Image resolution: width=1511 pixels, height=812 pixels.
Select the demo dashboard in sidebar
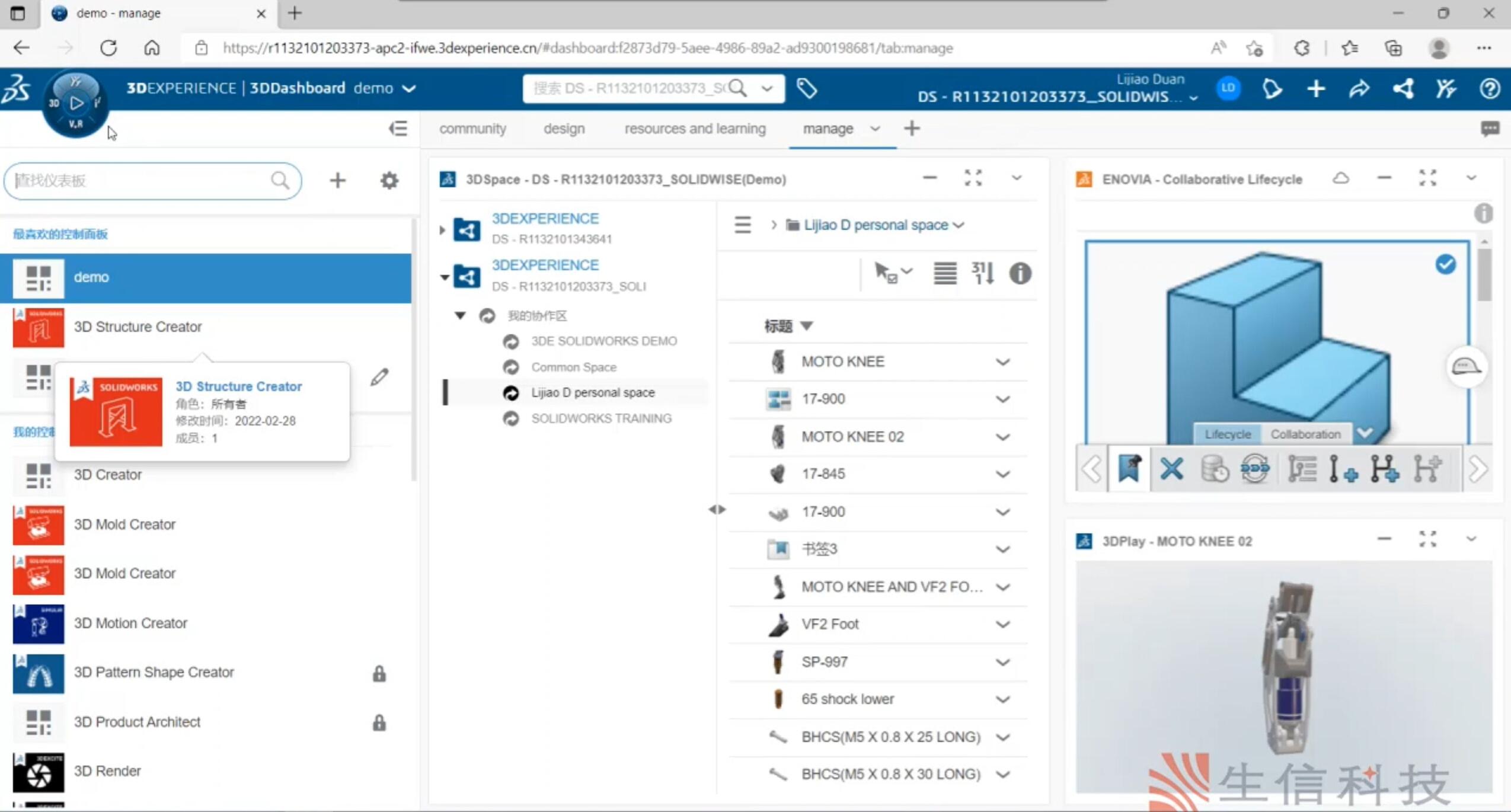pos(206,277)
